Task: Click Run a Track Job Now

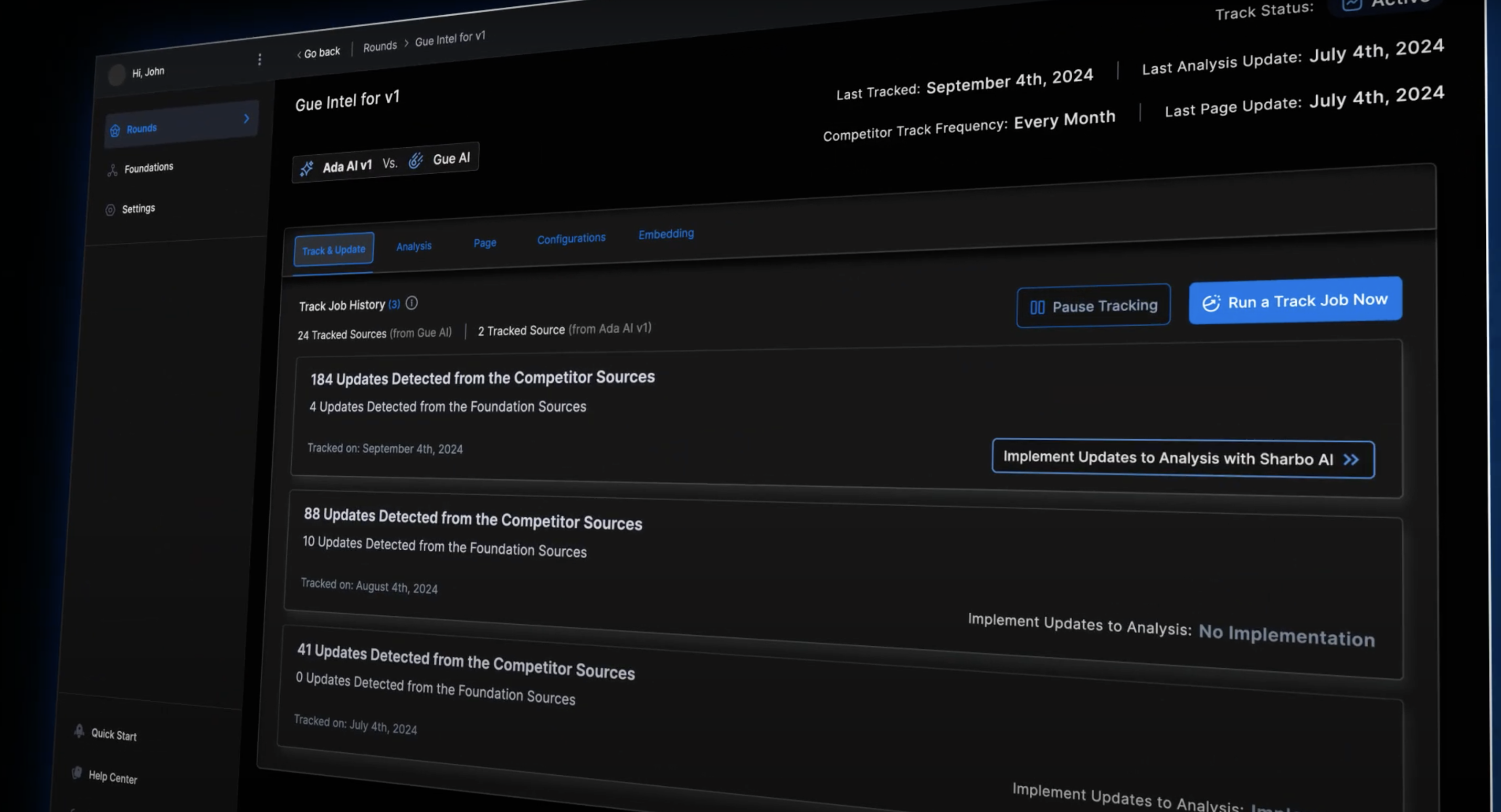Action: tap(1295, 301)
